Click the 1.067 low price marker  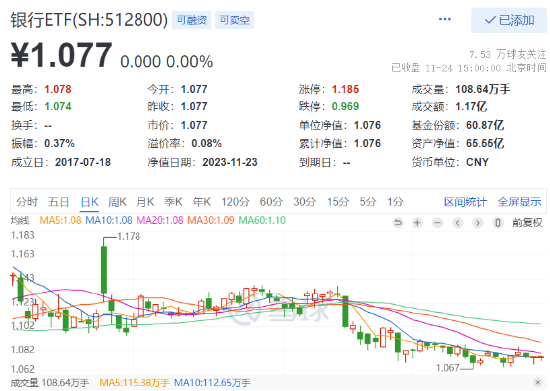point(448,368)
